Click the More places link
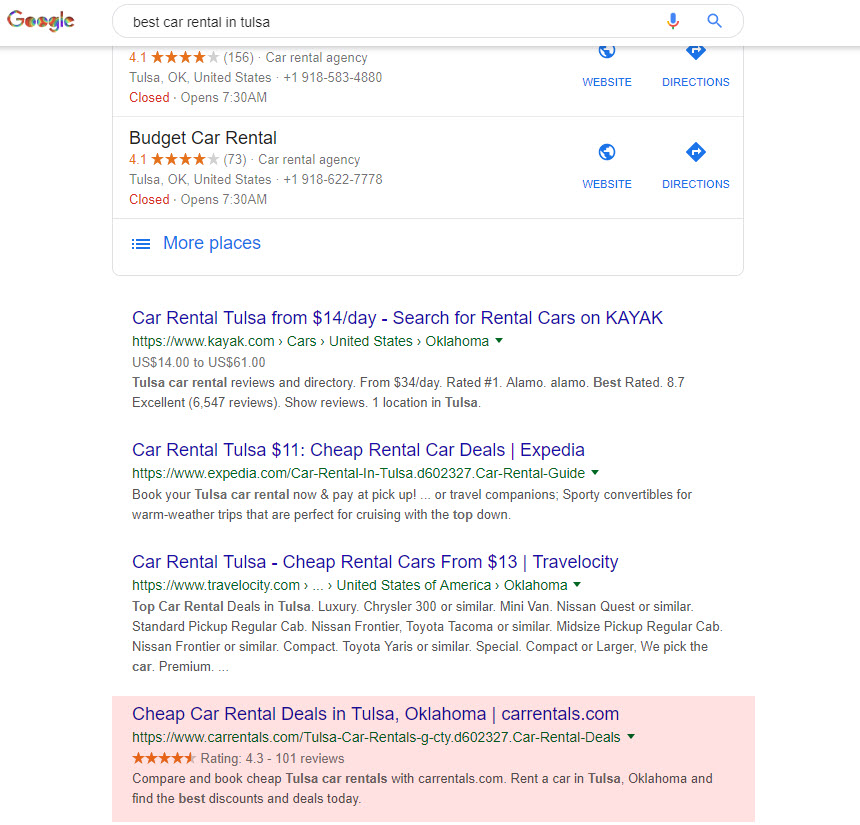The image size is (860, 825). pyautogui.click(x=211, y=243)
